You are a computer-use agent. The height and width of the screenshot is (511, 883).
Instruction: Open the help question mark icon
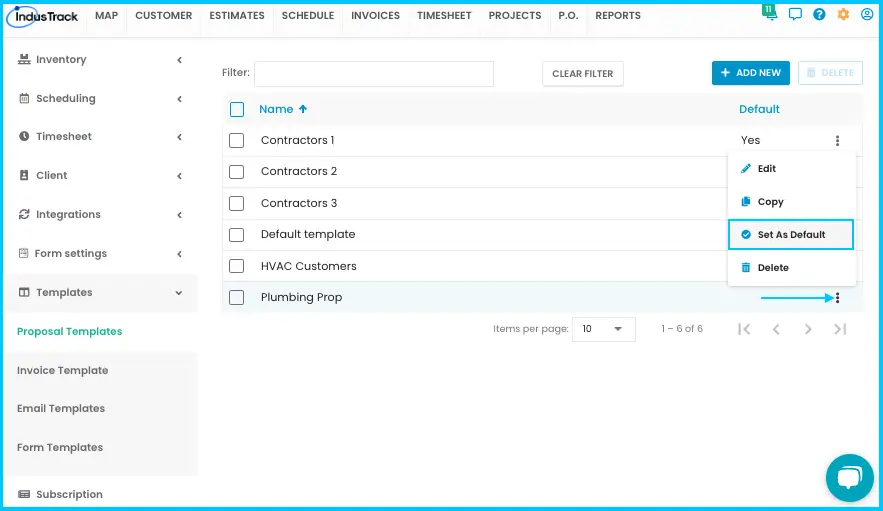click(x=819, y=14)
